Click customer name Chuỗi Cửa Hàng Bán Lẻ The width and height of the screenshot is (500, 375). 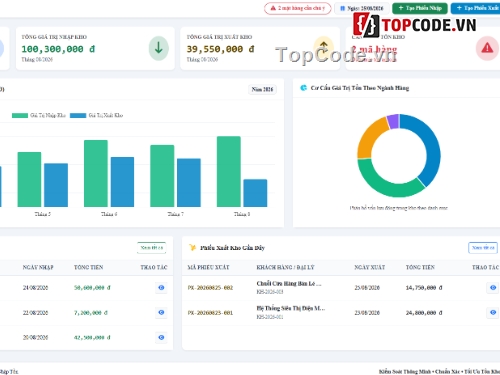(289, 284)
